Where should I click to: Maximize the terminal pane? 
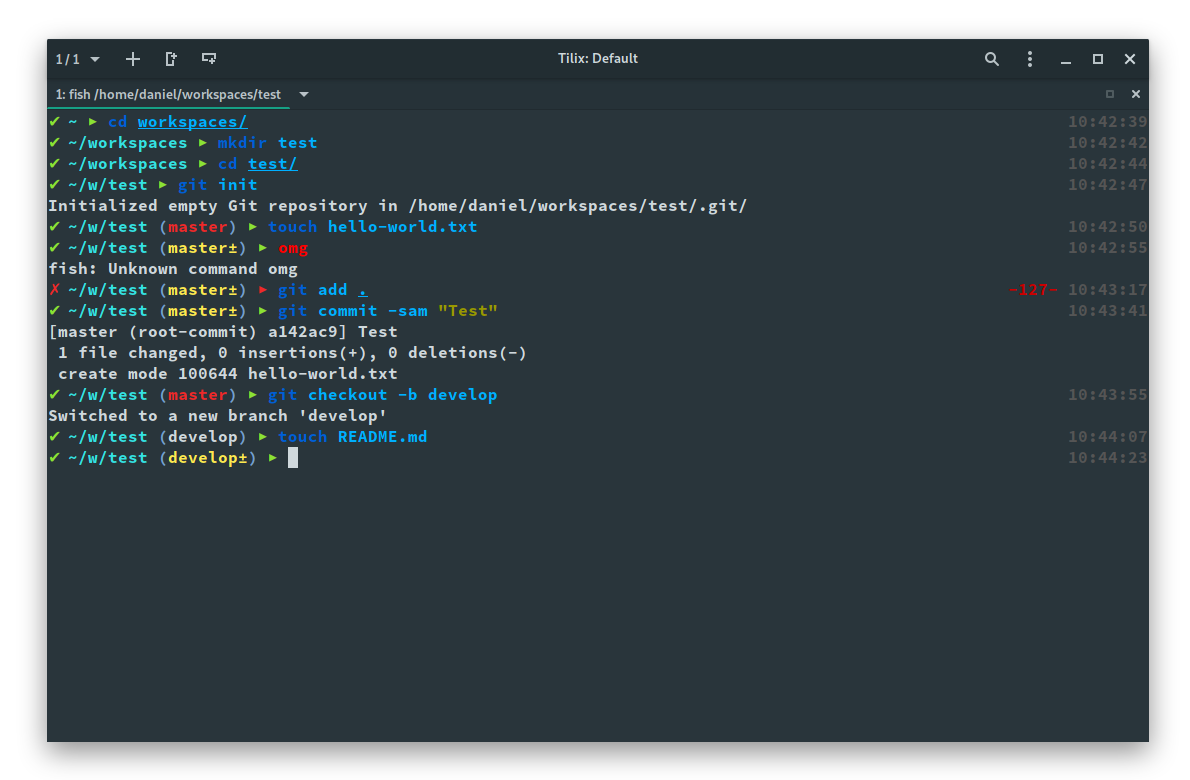pos(1110,94)
